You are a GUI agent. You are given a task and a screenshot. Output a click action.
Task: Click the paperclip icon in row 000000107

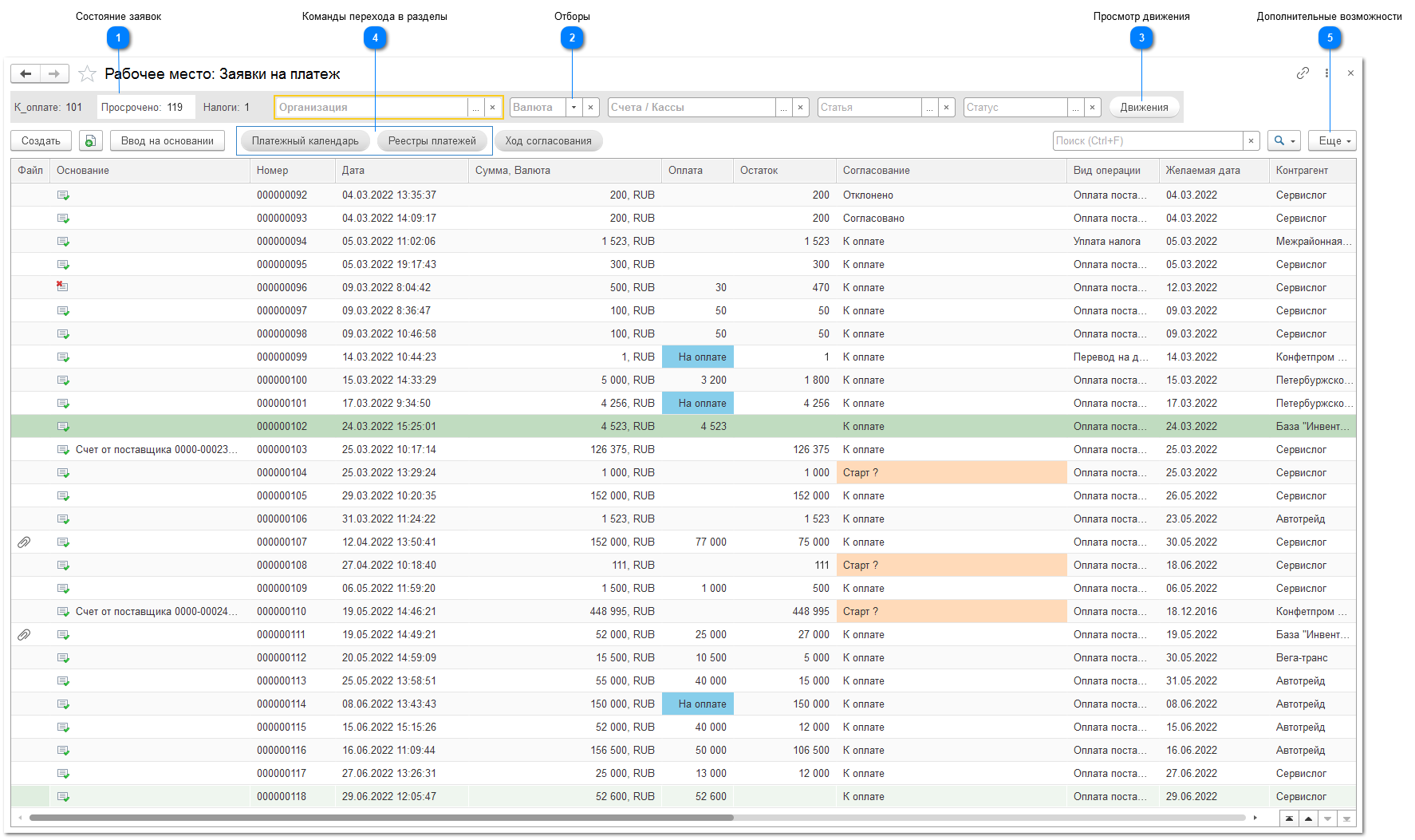coord(24,542)
